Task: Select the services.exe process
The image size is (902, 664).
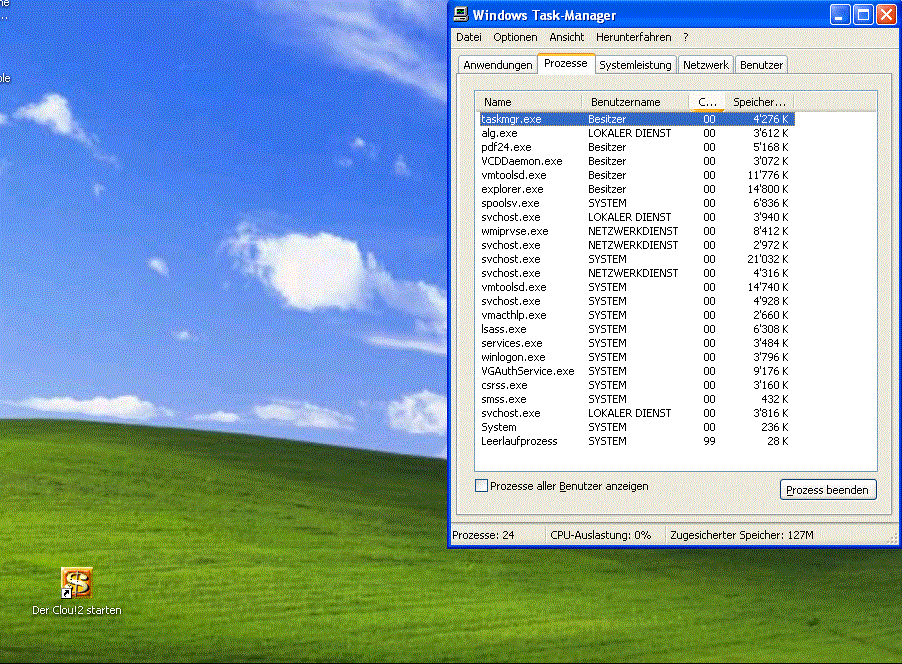Action: tap(637, 343)
